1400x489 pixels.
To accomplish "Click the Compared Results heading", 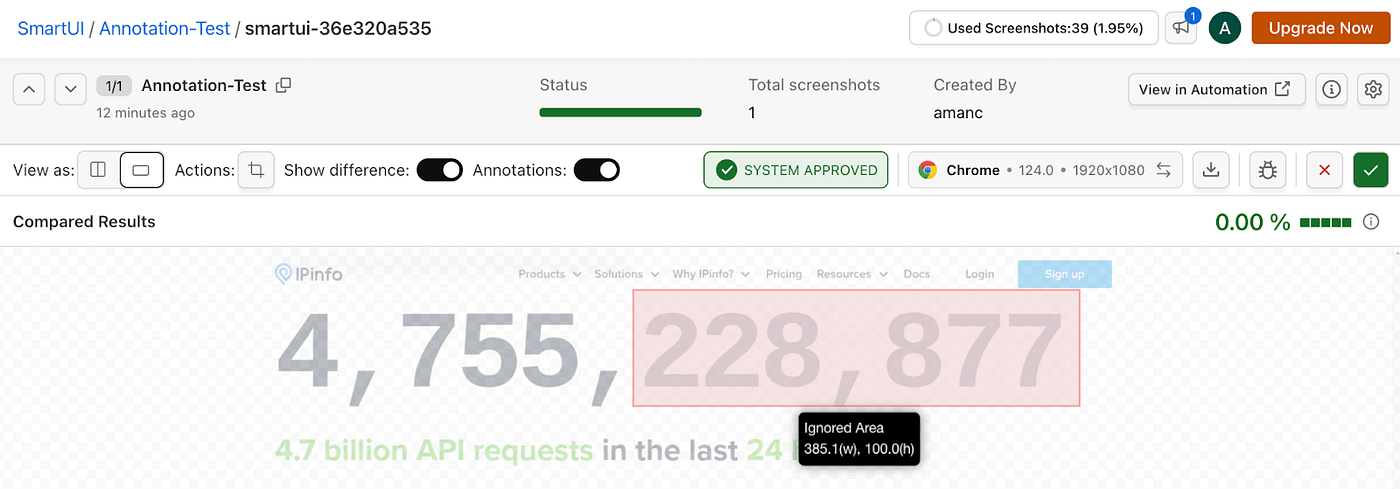I will click(84, 222).
